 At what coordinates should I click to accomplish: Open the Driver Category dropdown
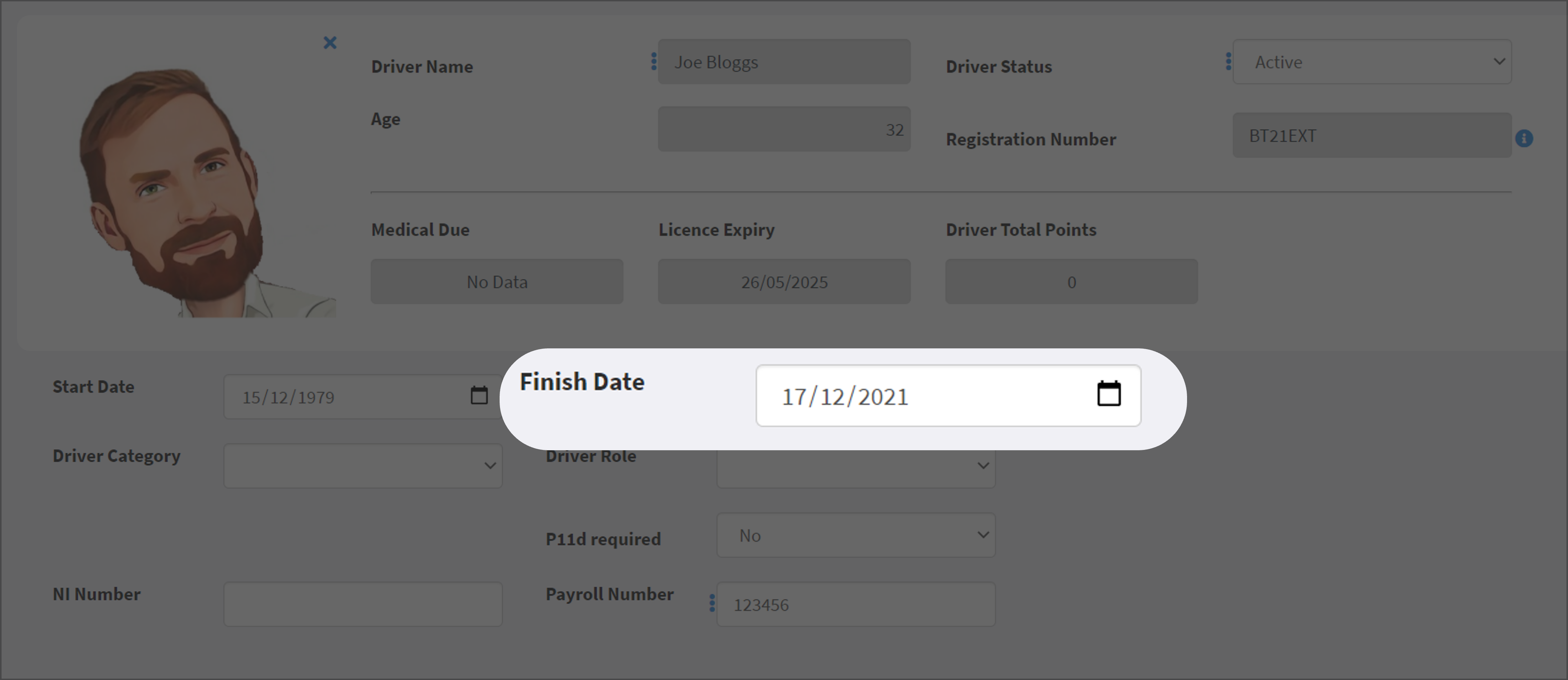[x=363, y=466]
